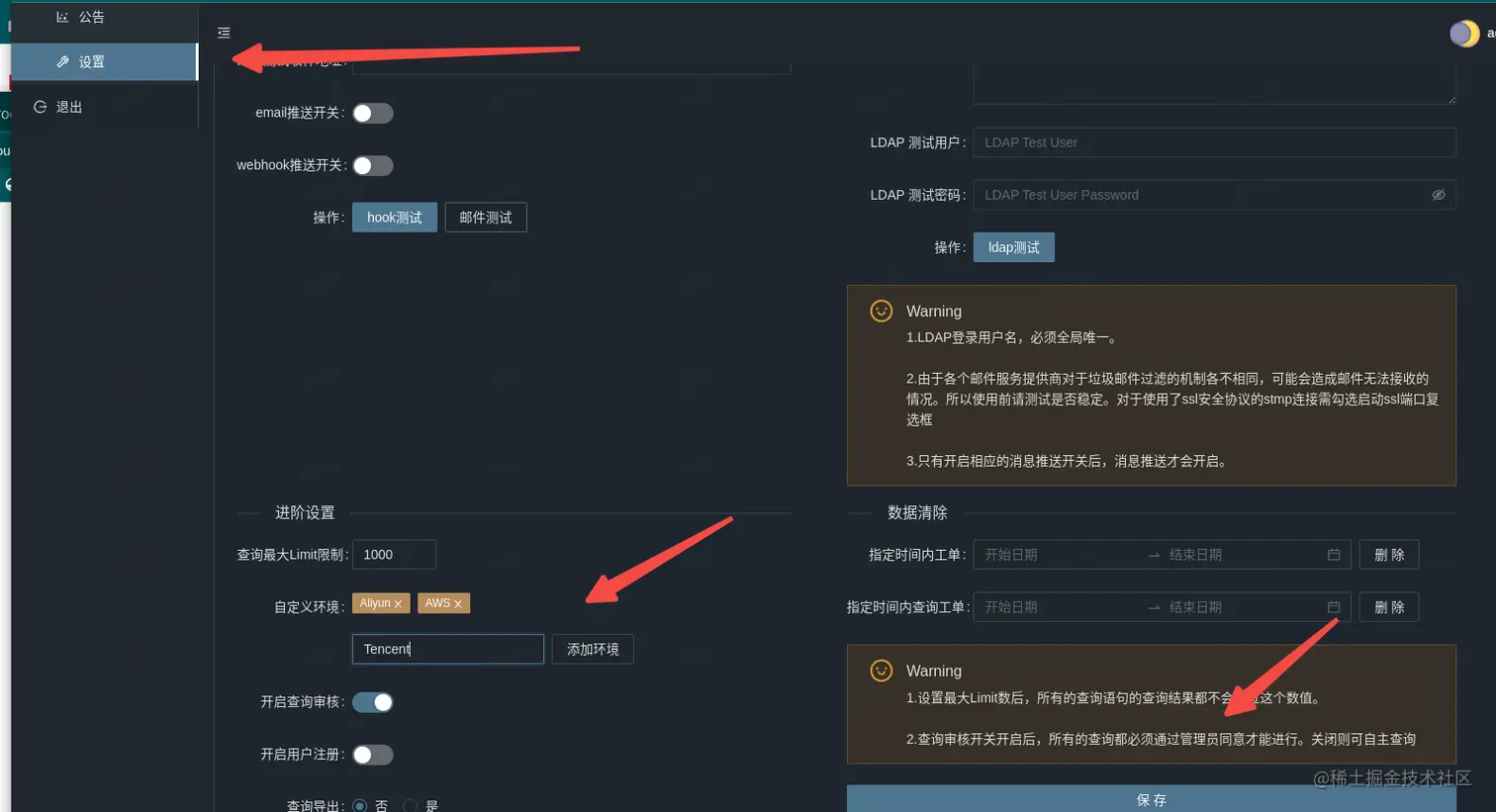This screenshot has width=1496, height=812.
Task: Click the 添加环境 button
Action: tap(593, 649)
